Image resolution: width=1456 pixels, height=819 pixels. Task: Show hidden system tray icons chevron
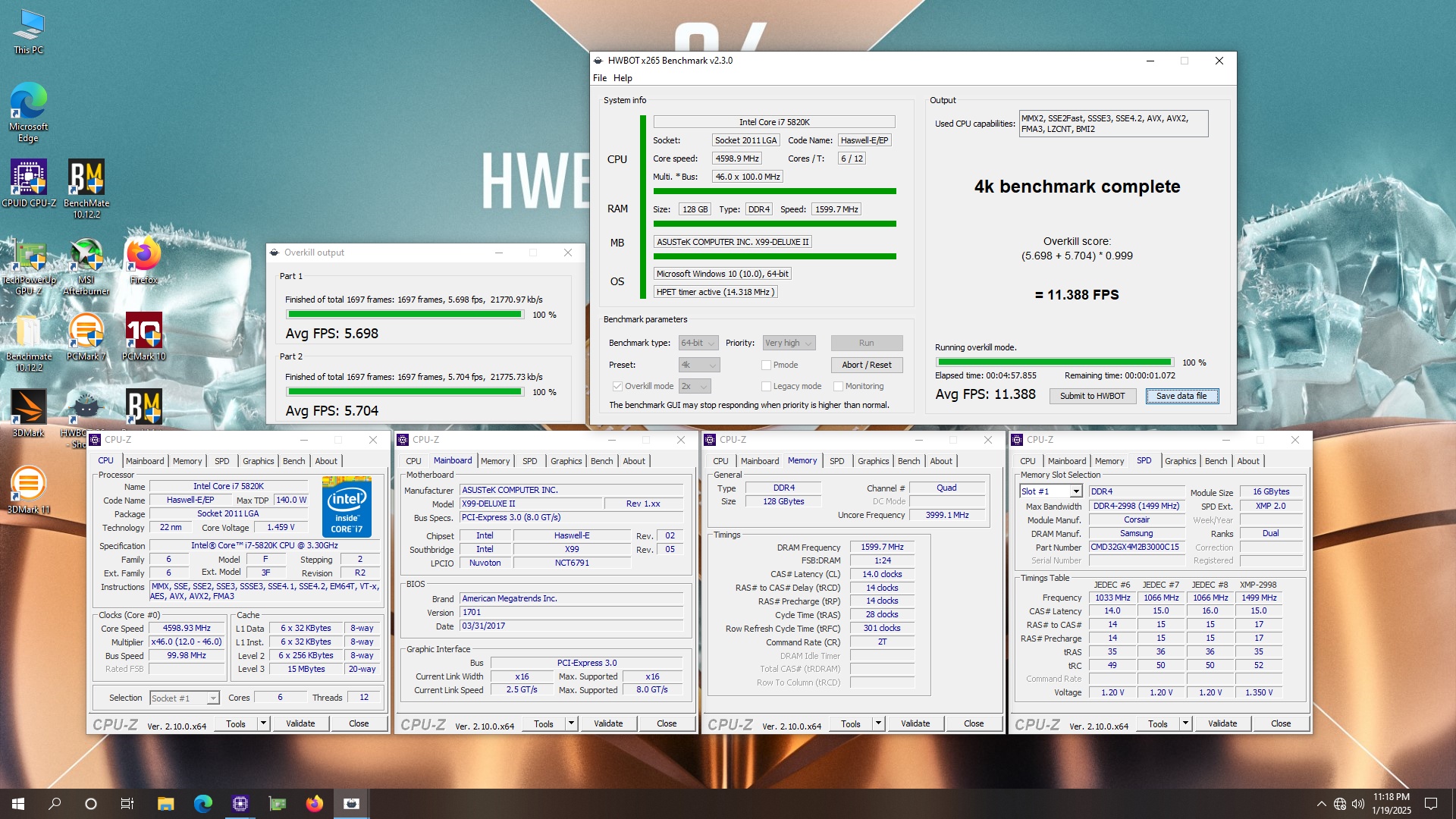[x=1321, y=804]
